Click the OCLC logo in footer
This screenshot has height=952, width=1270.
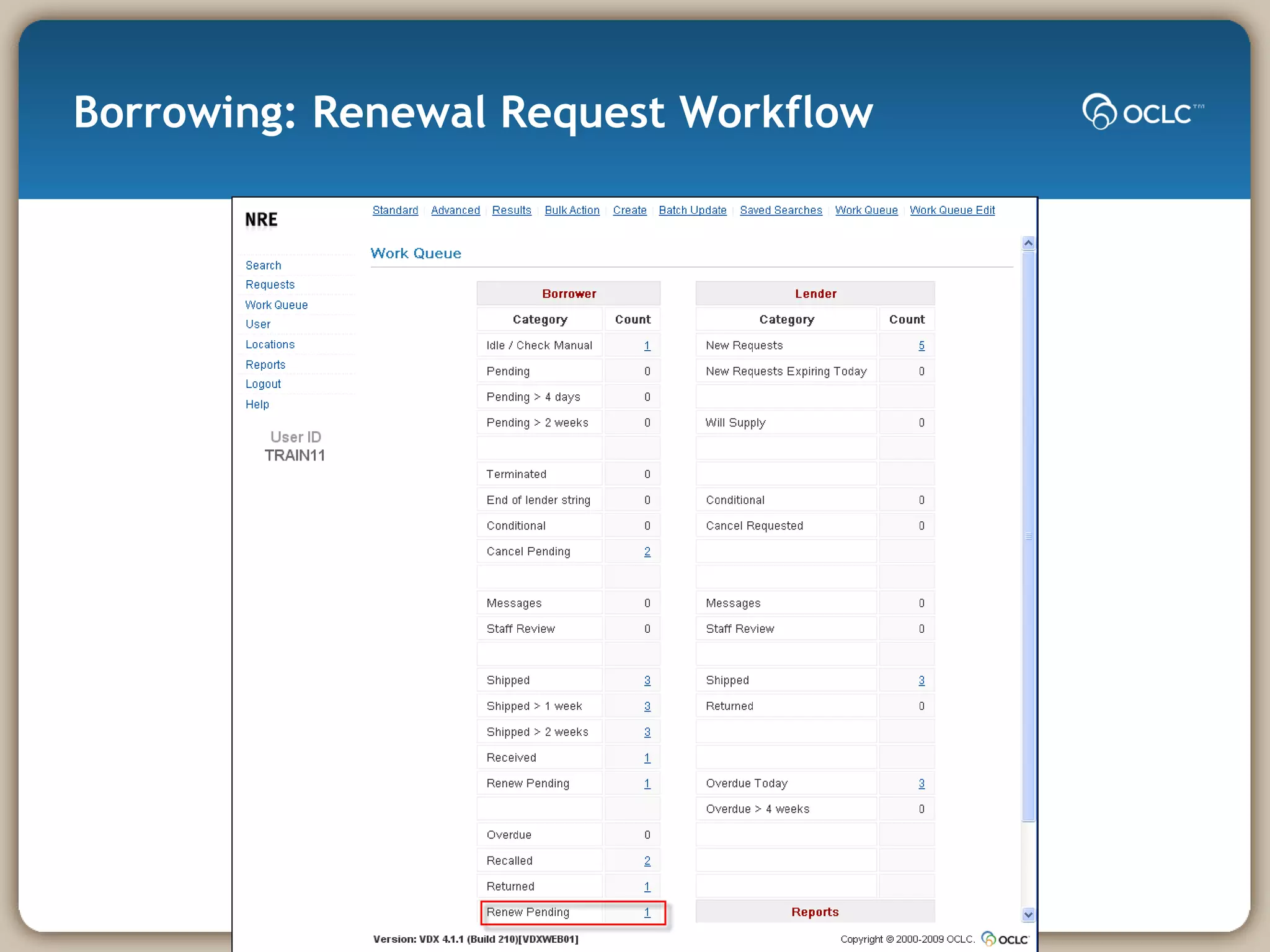point(1005,939)
